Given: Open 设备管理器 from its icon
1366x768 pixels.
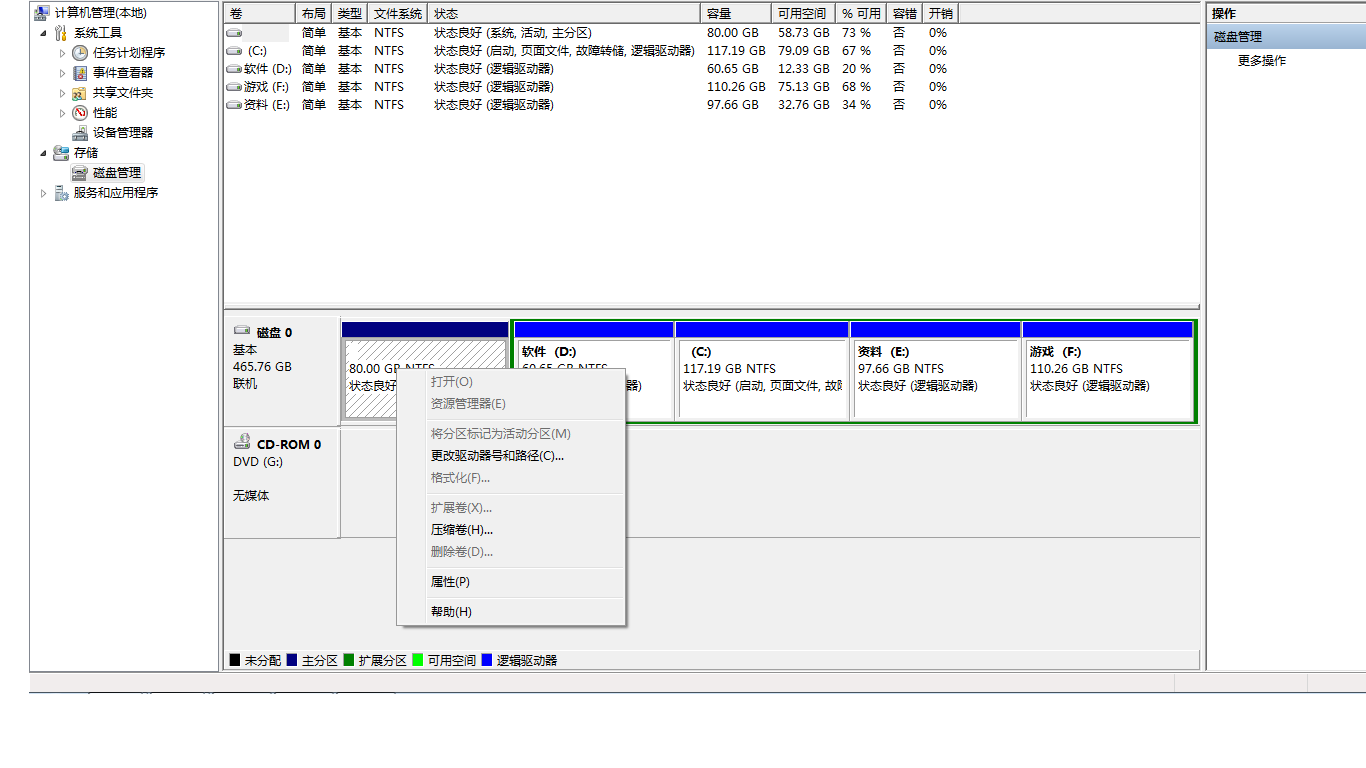Looking at the screenshot, I should [80, 133].
